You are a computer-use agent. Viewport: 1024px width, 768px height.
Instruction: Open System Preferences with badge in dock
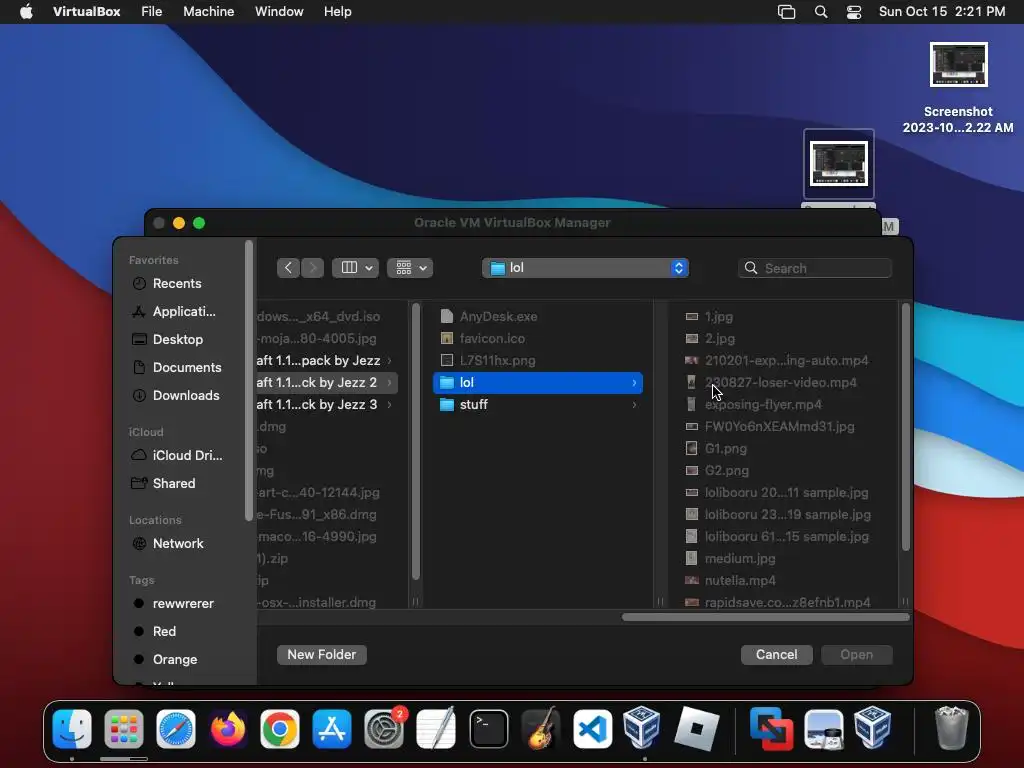(x=384, y=729)
